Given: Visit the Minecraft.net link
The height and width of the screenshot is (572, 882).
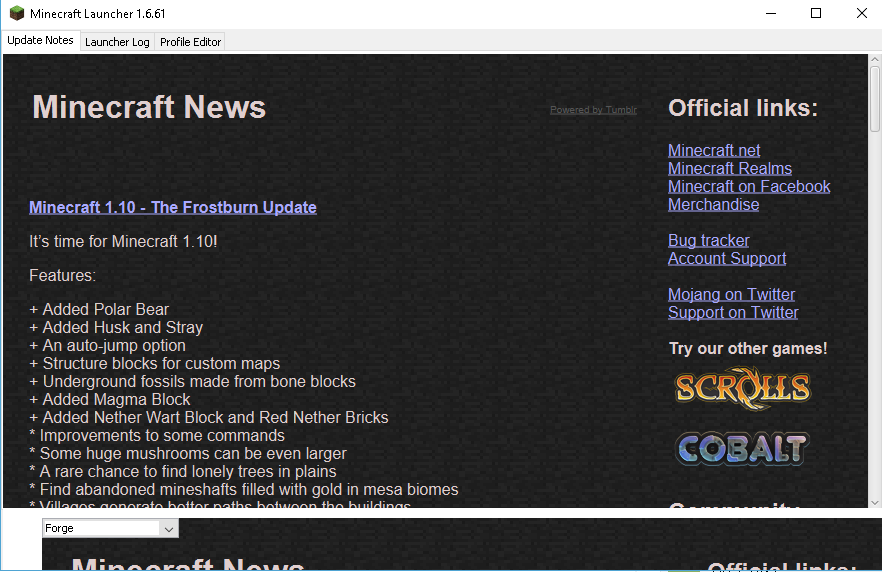Looking at the screenshot, I should [714, 151].
